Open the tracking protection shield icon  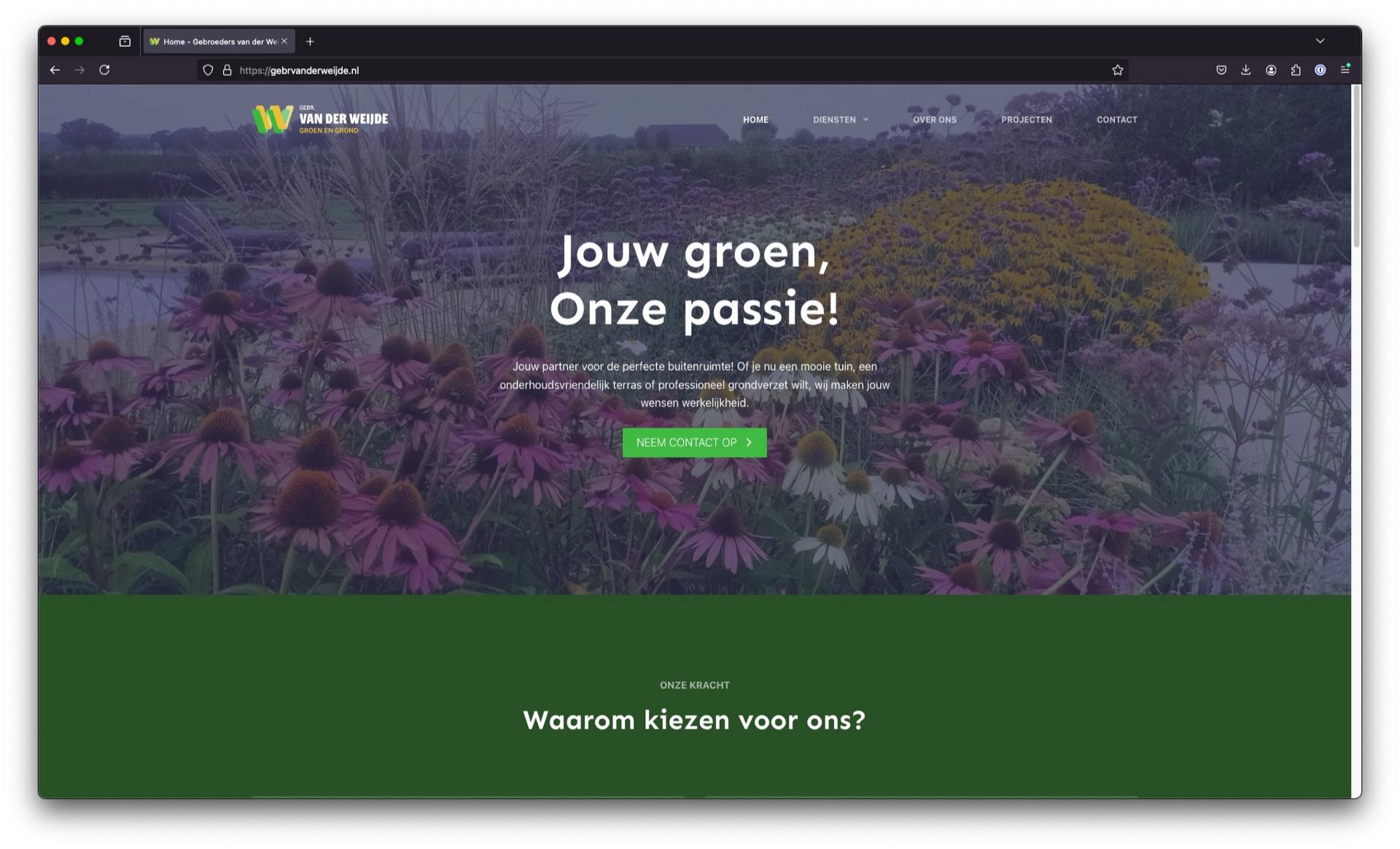coord(208,70)
